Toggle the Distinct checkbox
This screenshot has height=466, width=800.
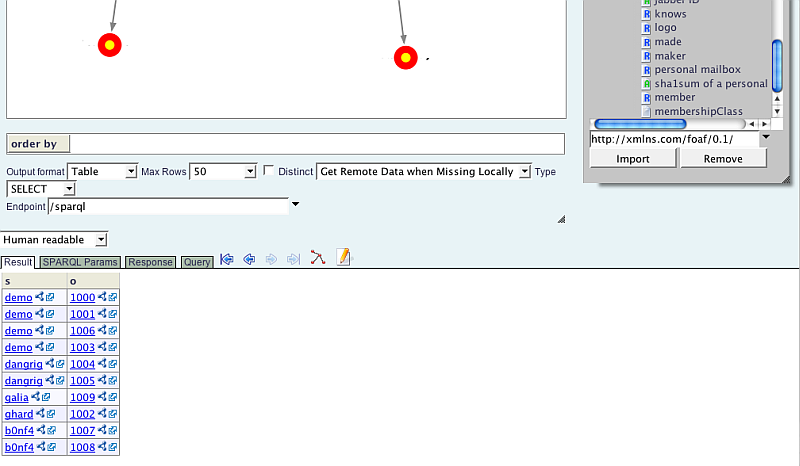[x=268, y=170]
